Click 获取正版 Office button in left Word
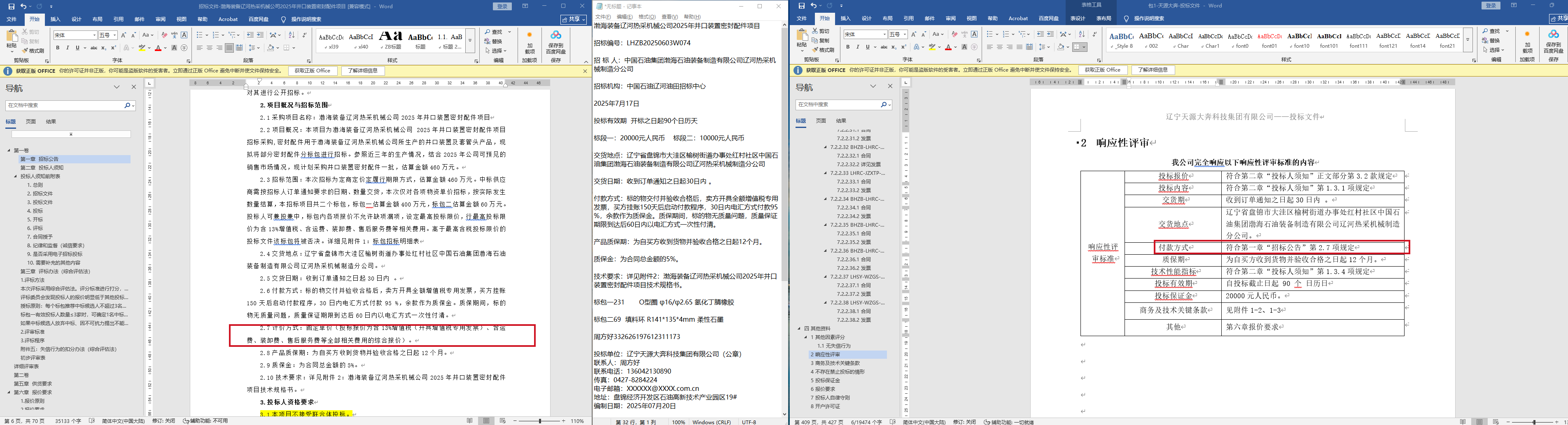 312,70
